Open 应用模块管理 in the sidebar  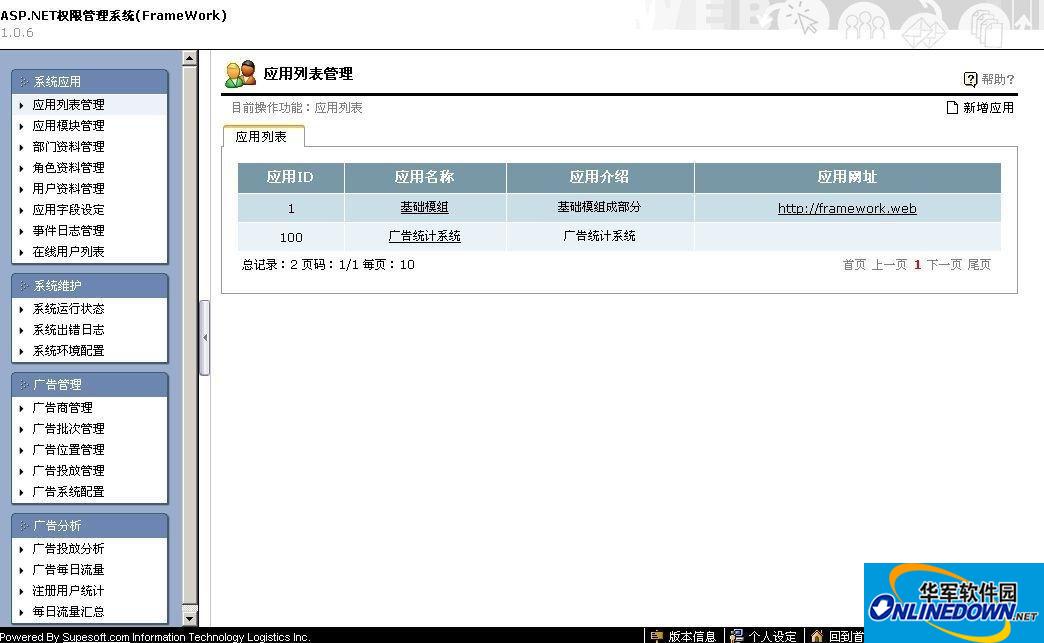click(69, 126)
